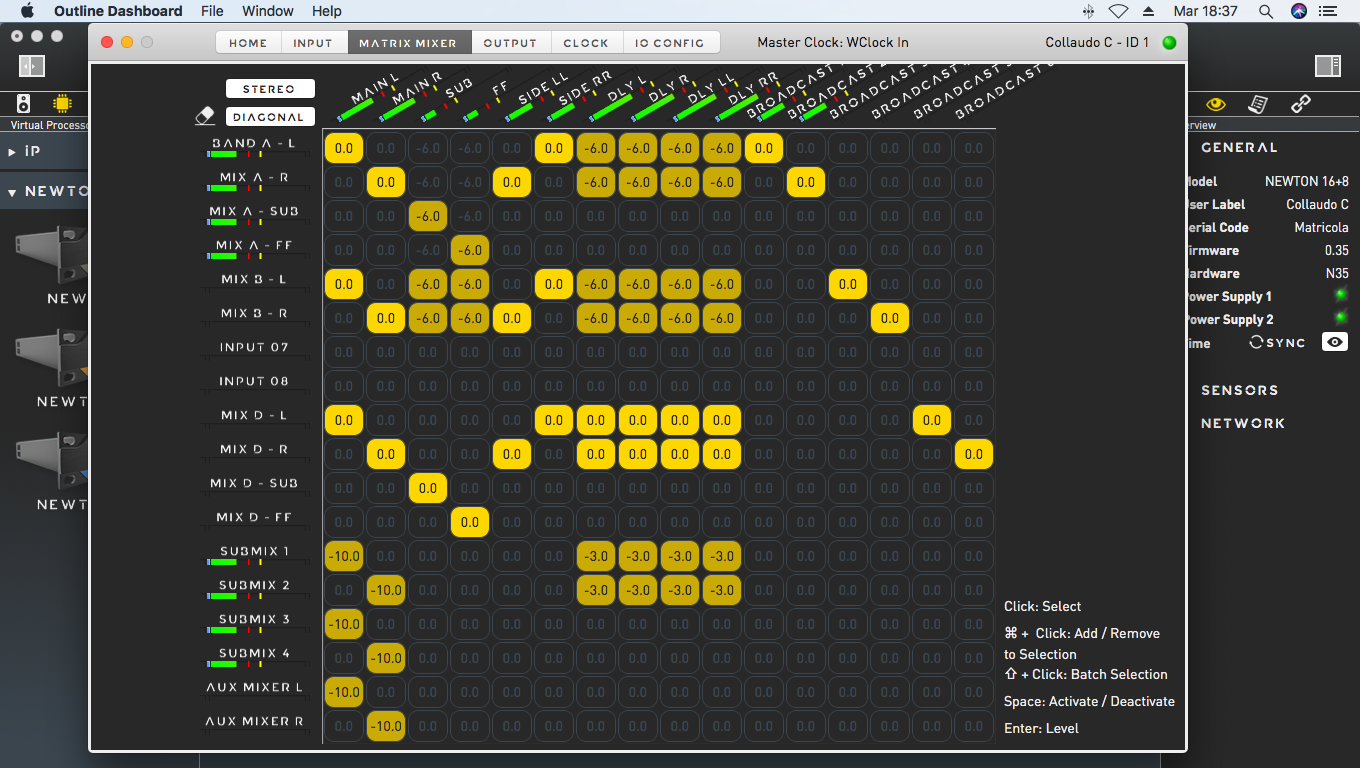Screen dimensions: 1360x768
Task: Toggle MIX A - FF to FF cell
Action: pyautogui.click(x=470, y=250)
